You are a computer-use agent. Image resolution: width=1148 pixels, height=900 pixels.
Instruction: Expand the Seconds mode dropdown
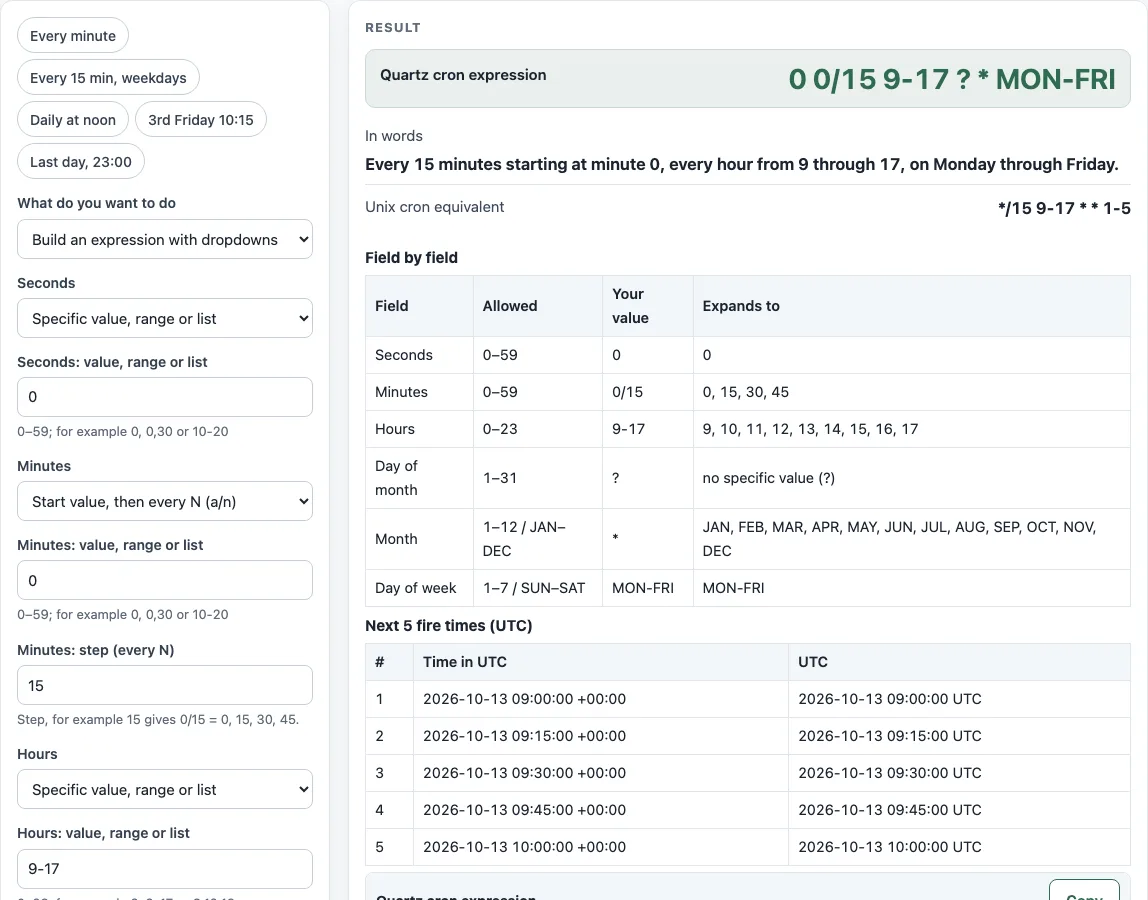(x=165, y=319)
